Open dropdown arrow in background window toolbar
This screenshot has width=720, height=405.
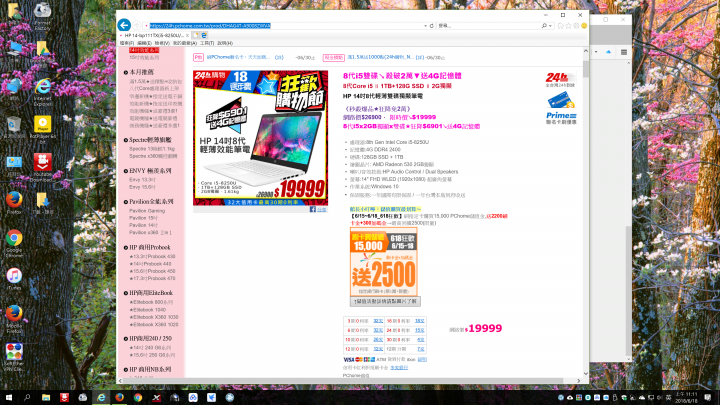[x=596, y=52]
